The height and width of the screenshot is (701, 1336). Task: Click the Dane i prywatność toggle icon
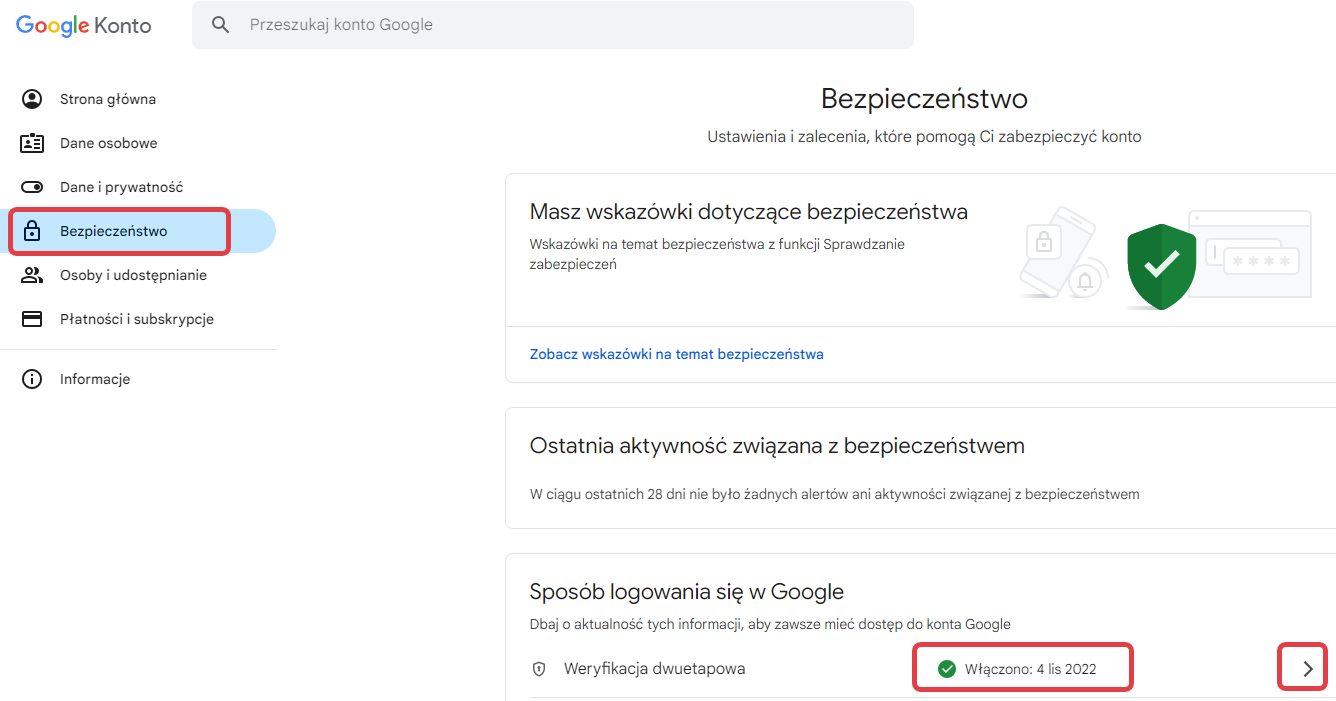[x=32, y=187]
